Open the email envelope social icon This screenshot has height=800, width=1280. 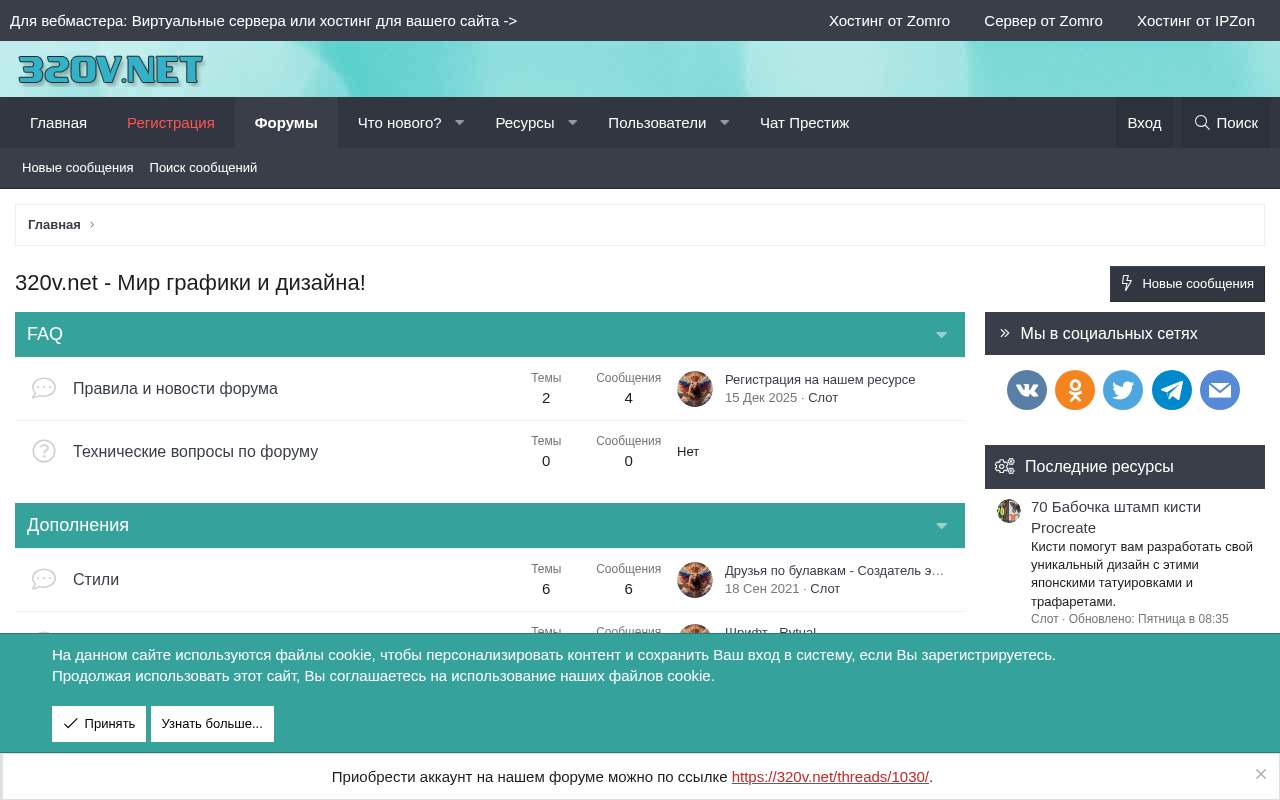1220,390
